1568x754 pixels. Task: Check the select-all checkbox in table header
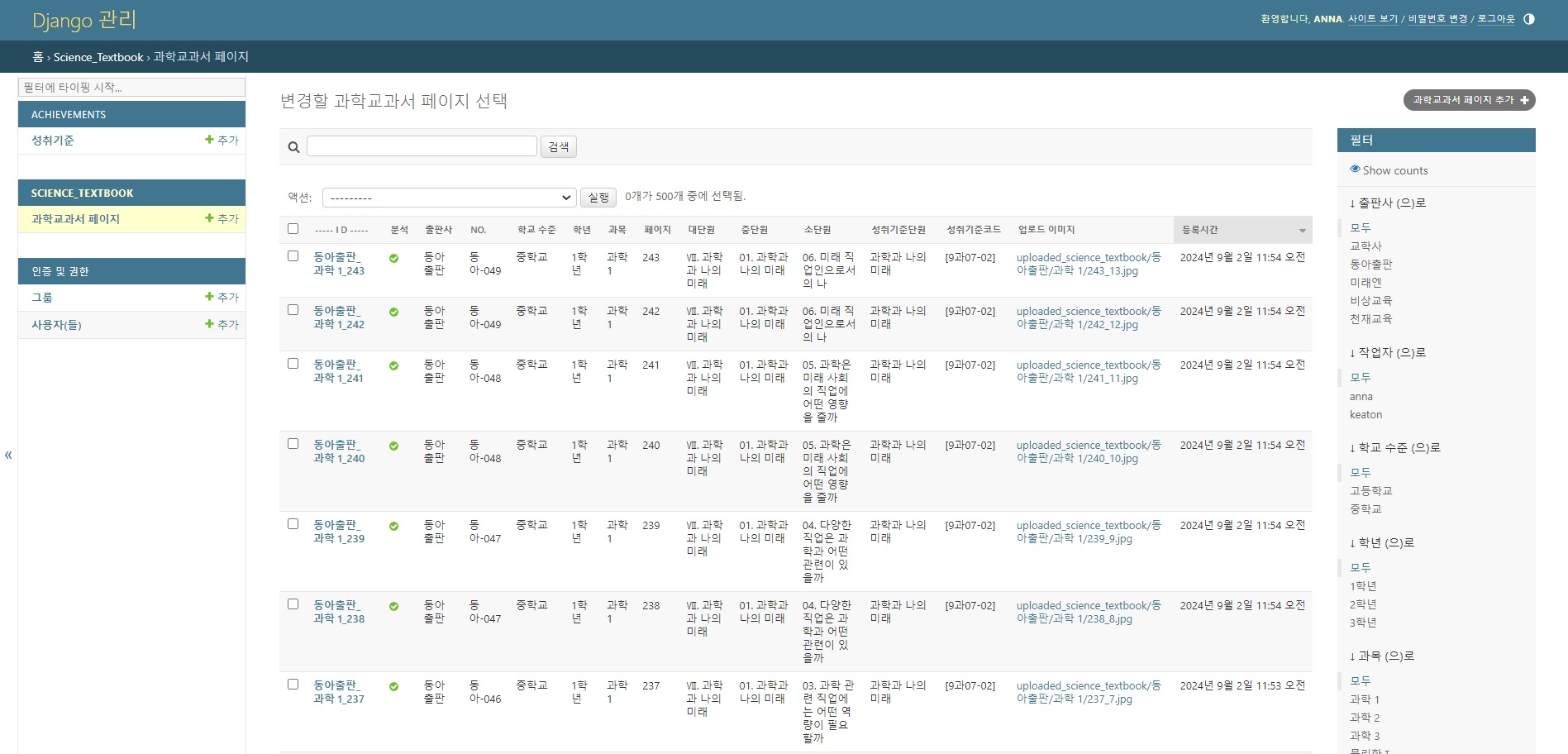pos(293,229)
